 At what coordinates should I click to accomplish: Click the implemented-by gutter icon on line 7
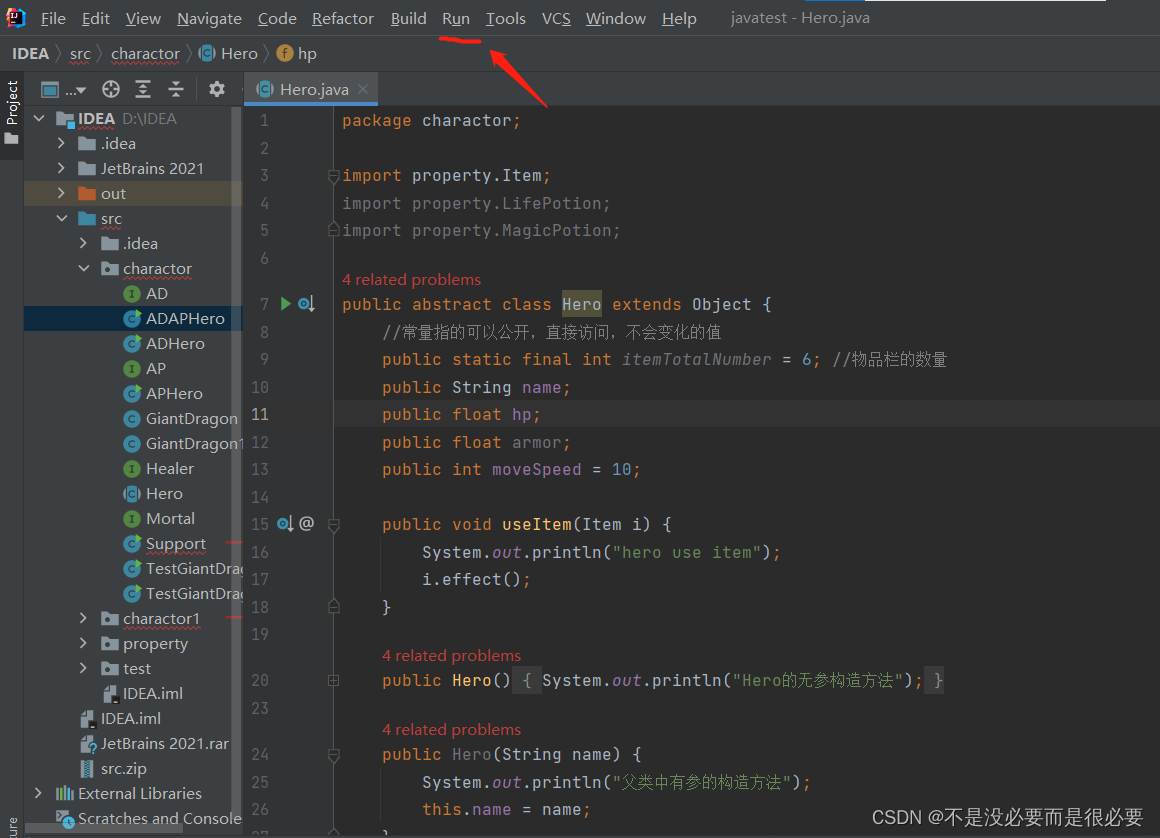tap(306, 304)
